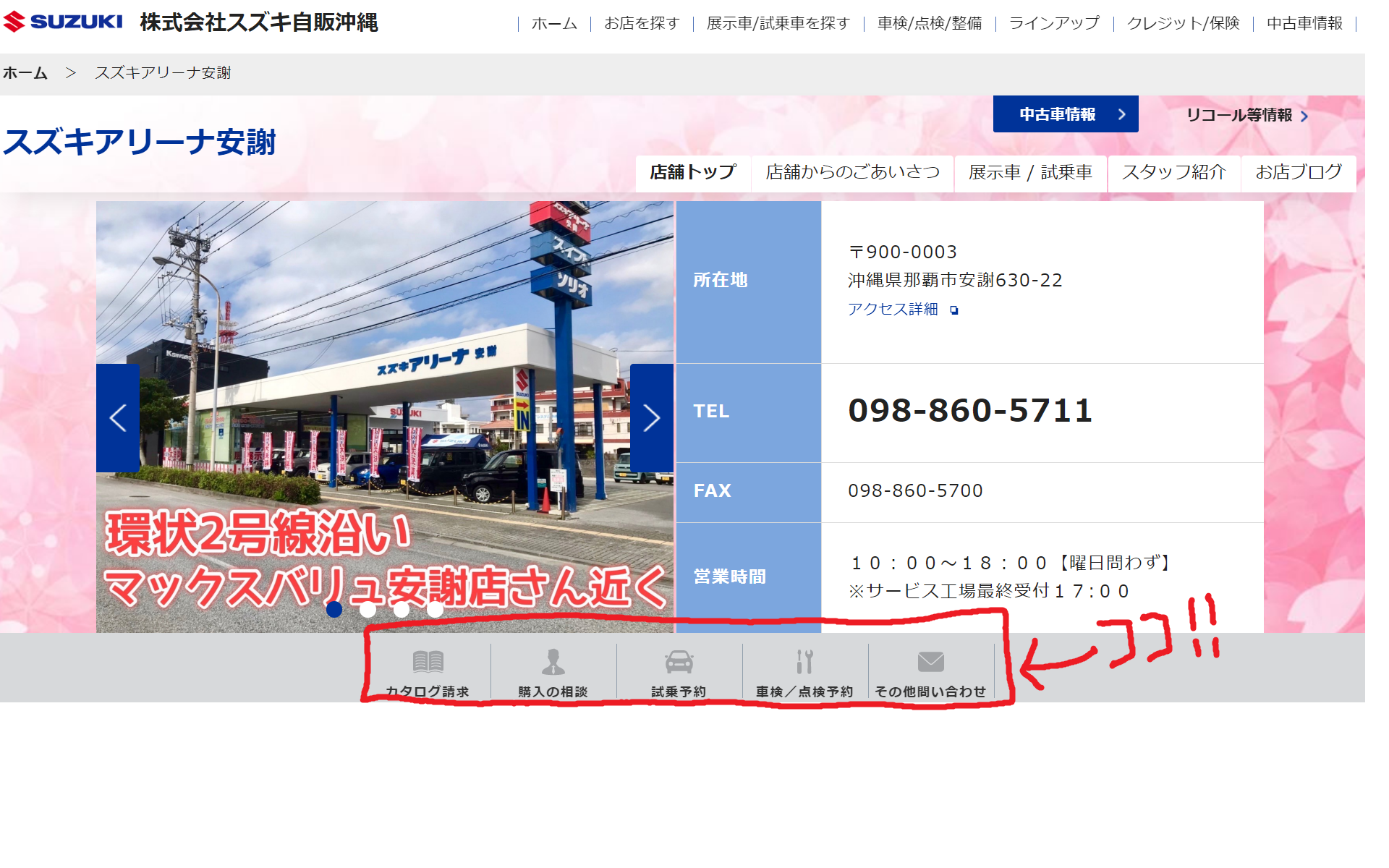Viewport: 1389px width, 868px height.
Task: Open 車検/点検/整備 menu item
Action: coord(930,23)
